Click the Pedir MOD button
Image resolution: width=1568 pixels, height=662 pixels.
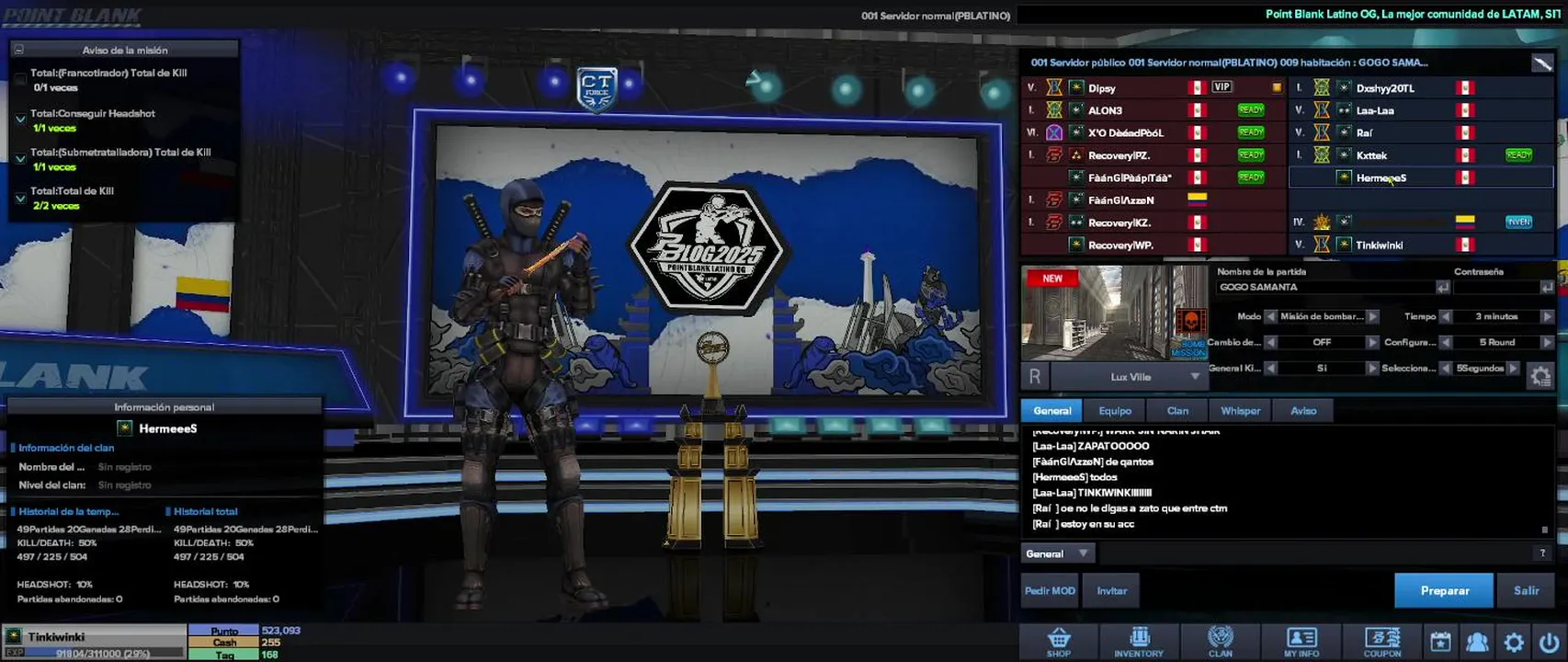click(1050, 590)
